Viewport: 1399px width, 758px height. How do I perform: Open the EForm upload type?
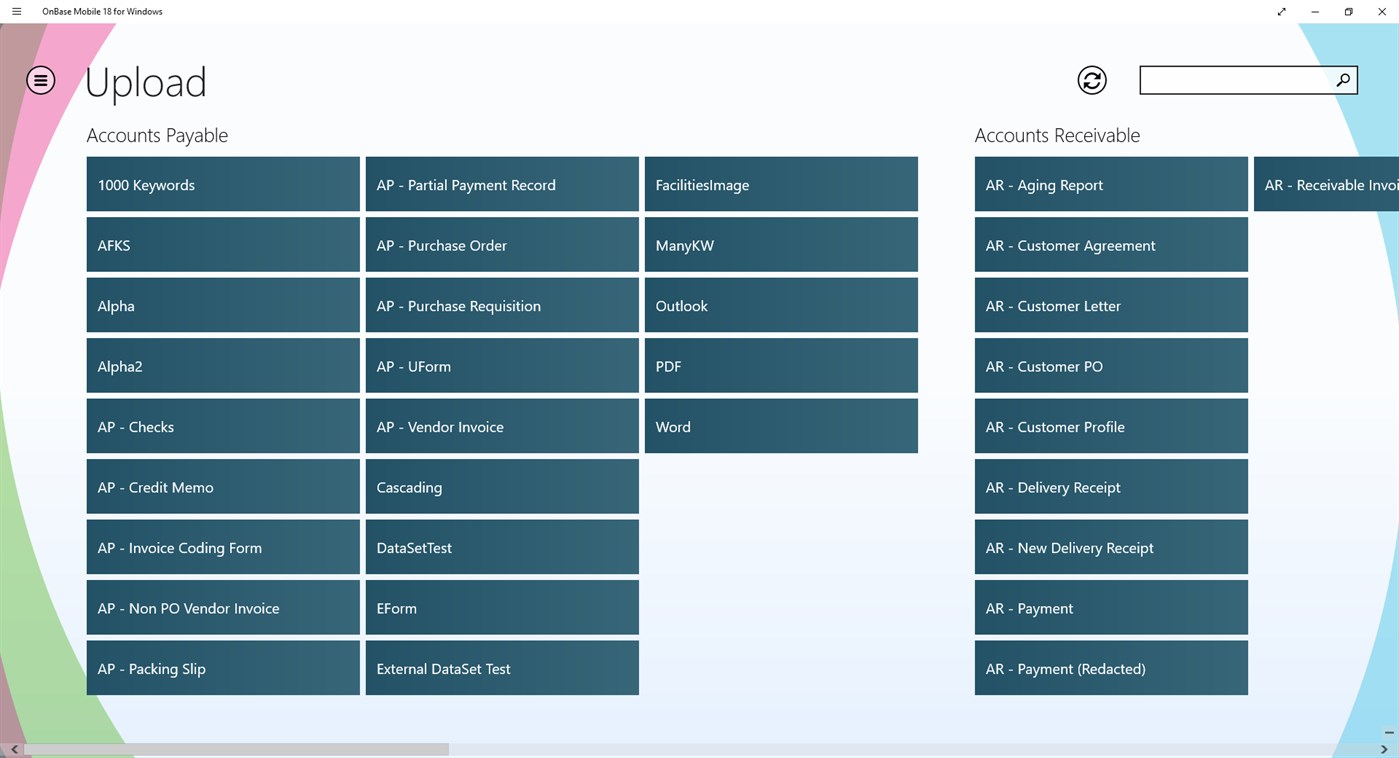pyautogui.click(x=501, y=607)
